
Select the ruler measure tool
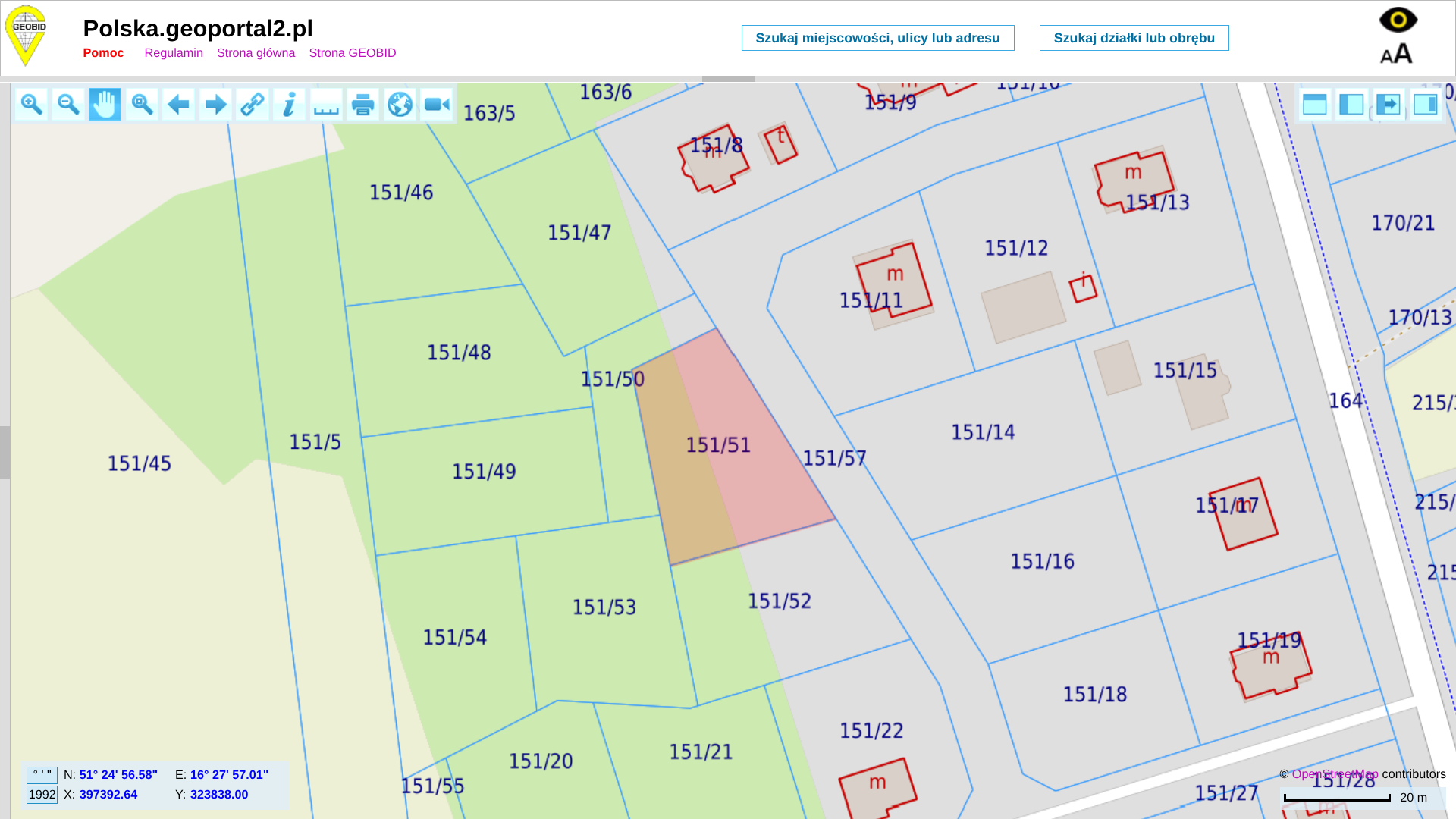click(326, 104)
